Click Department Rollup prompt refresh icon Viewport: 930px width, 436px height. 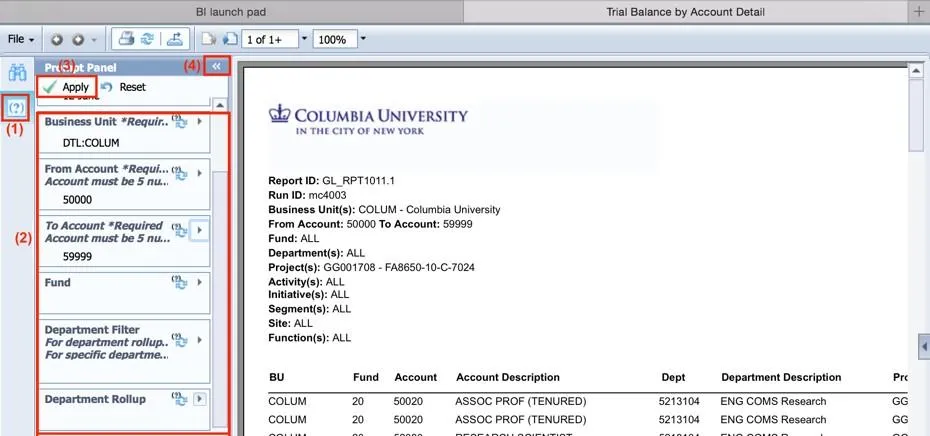click(180, 399)
